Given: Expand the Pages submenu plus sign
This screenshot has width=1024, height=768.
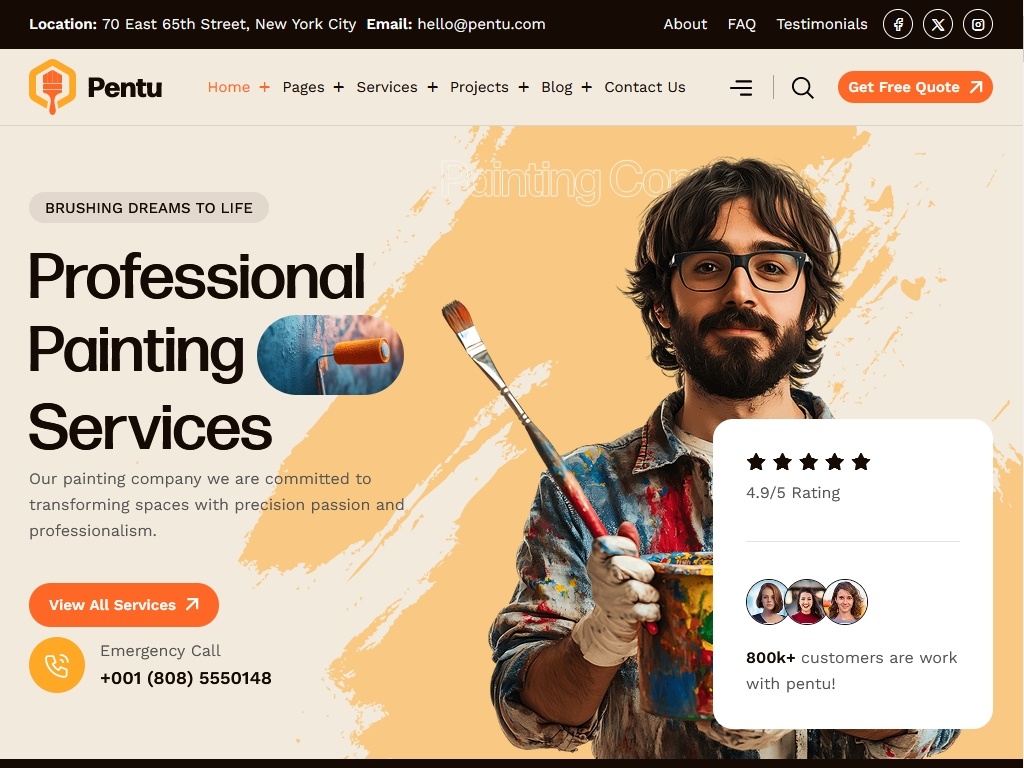Looking at the screenshot, I should point(338,87).
